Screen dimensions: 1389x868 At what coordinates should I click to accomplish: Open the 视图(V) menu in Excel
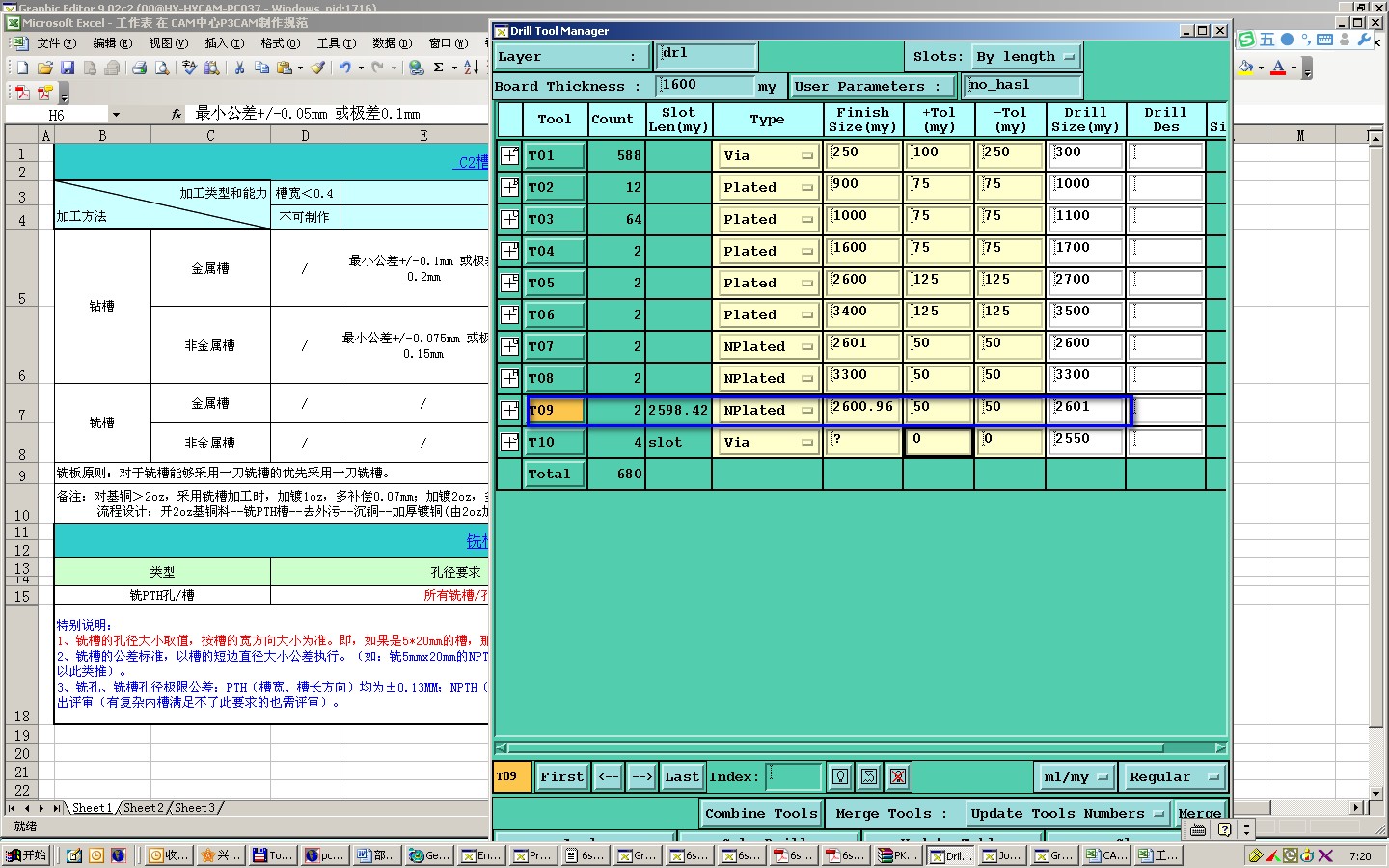[168, 43]
